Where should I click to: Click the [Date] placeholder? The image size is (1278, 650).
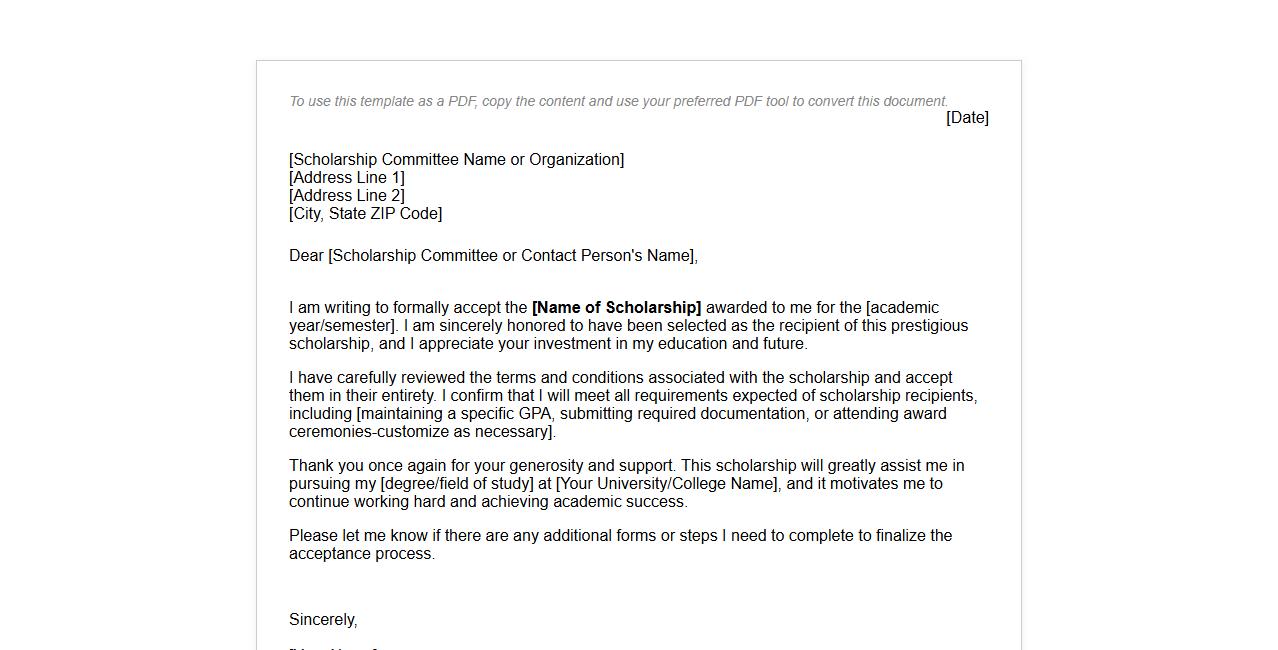(967, 118)
